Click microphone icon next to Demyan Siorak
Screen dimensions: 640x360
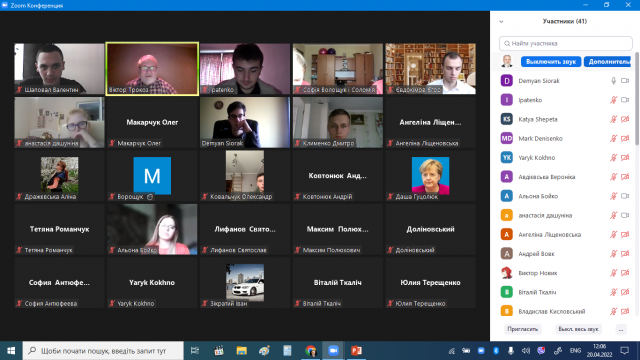(x=613, y=81)
